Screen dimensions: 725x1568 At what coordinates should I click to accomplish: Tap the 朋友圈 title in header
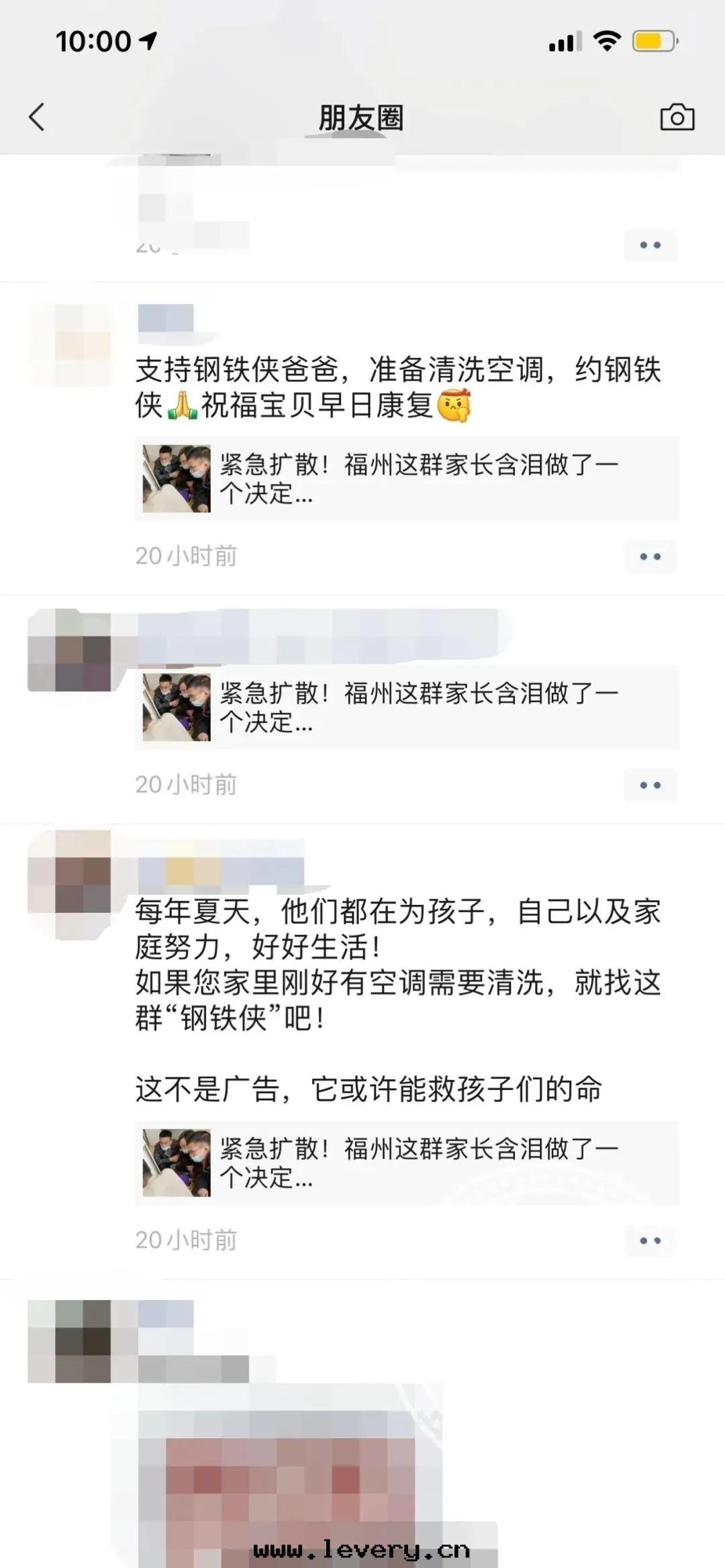click(x=361, y=118)
